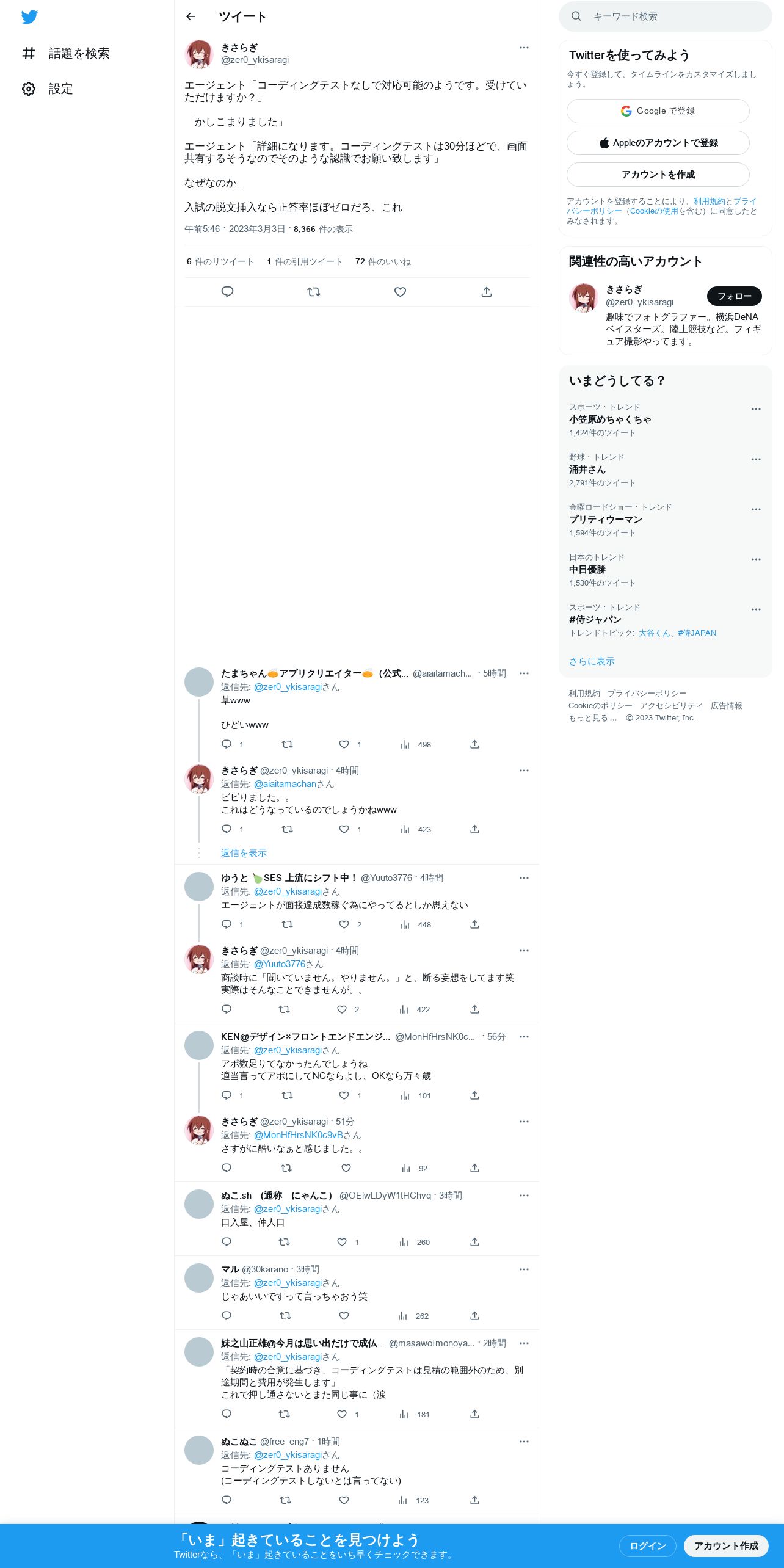This screenshot has width=784, height=1568.
Task: Open the Twitter bird home logo
Action: (x=29, y=17)
